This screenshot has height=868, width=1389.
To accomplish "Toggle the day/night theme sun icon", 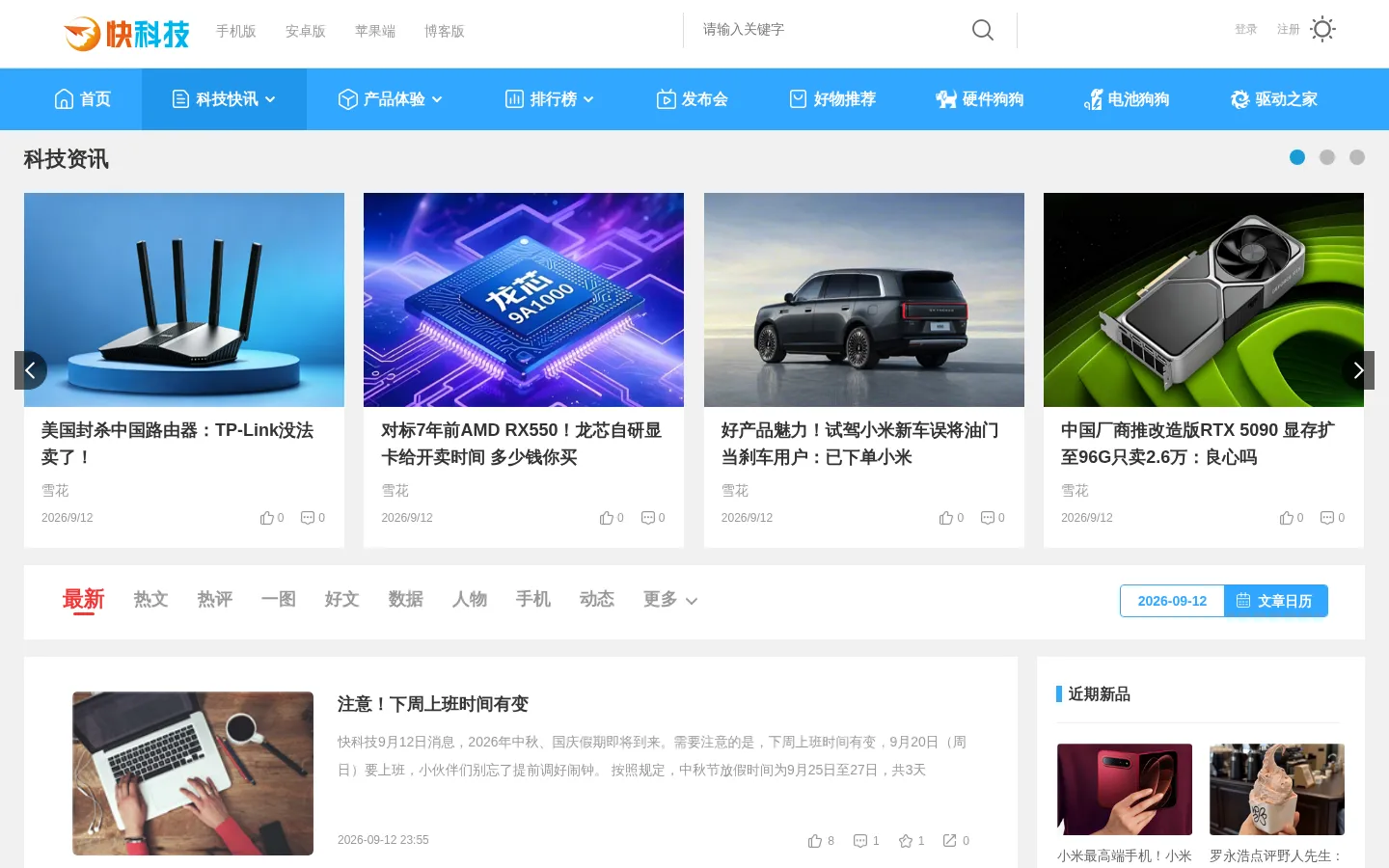I will click(x=1322, y=29).
